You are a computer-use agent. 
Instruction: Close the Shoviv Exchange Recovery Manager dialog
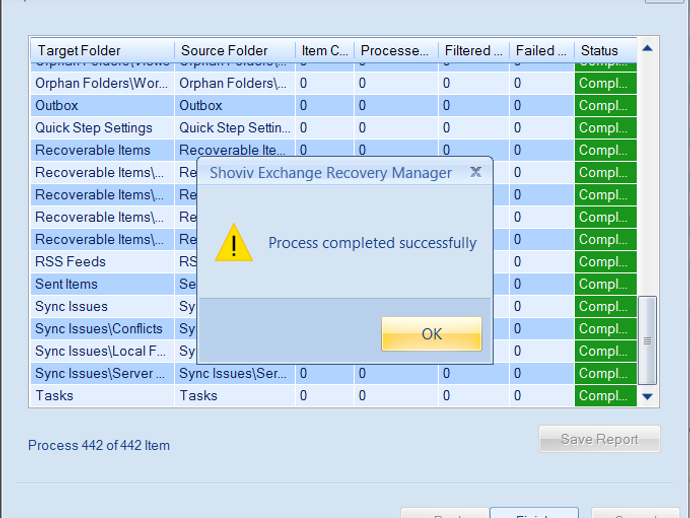[x=475, y=172]
